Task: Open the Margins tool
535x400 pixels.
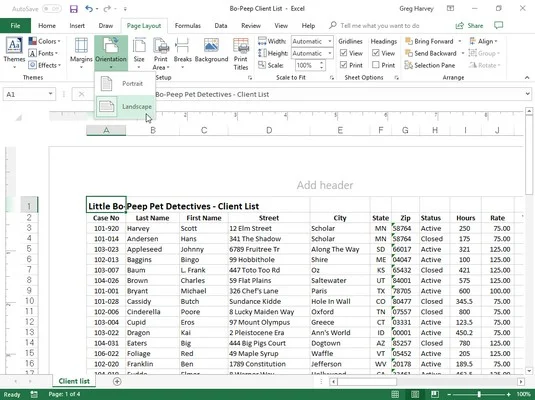Action: pyautogui.click(x=81, y=53)
